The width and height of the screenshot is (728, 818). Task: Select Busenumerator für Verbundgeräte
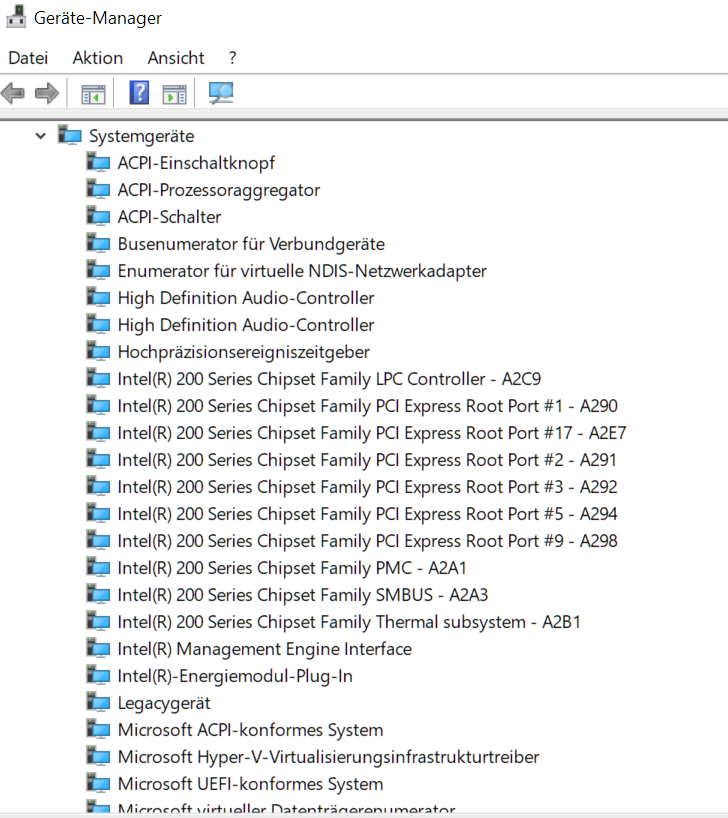pyautogui.click(x=251, y=244)
